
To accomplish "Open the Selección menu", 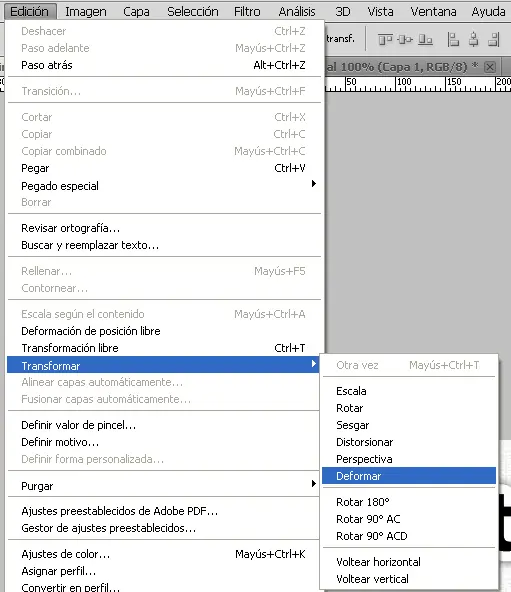I will (193, 12).
